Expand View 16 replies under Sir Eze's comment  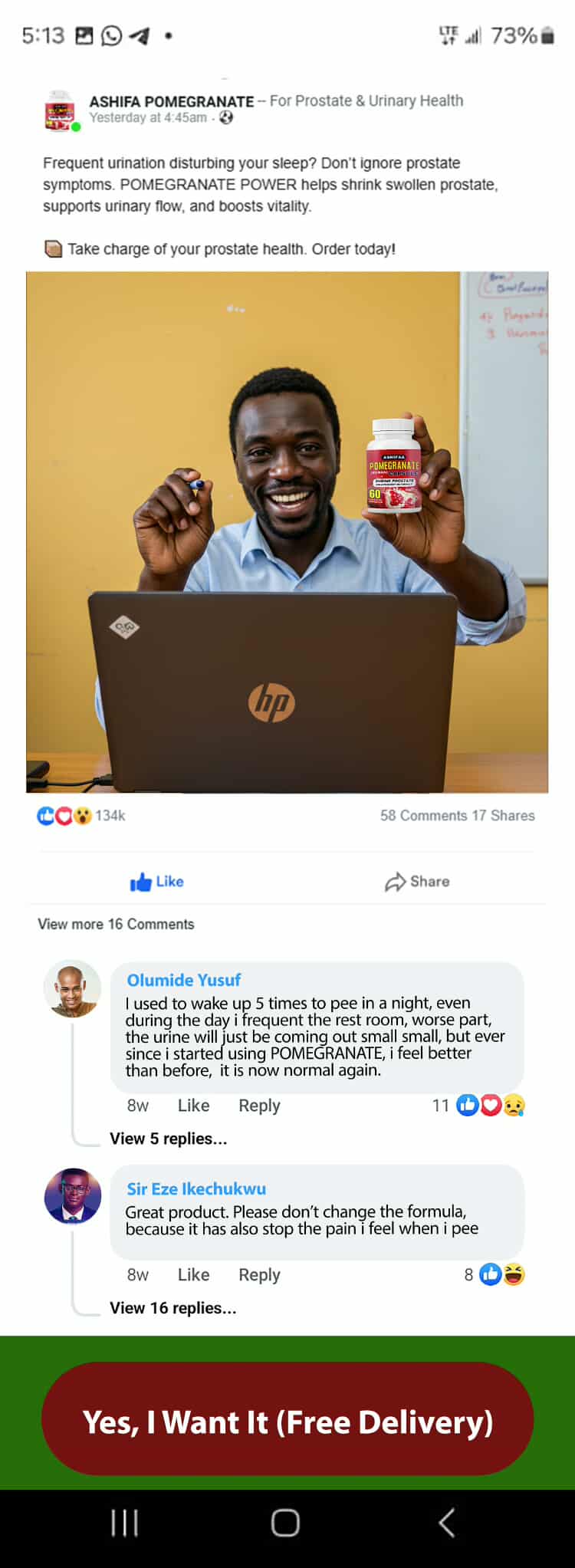[173, 1308]
